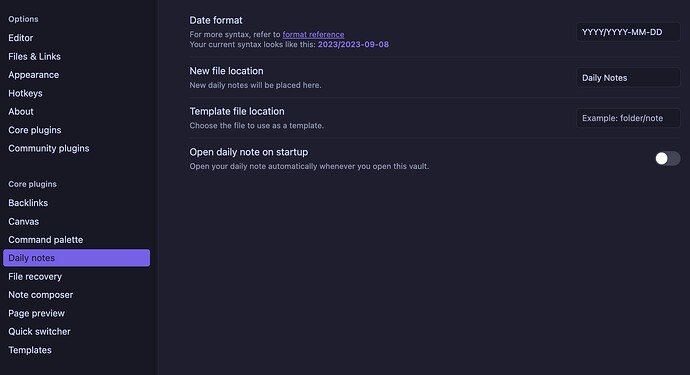
Task: Toggle Open daily note on startup
Action: (667, 158)
